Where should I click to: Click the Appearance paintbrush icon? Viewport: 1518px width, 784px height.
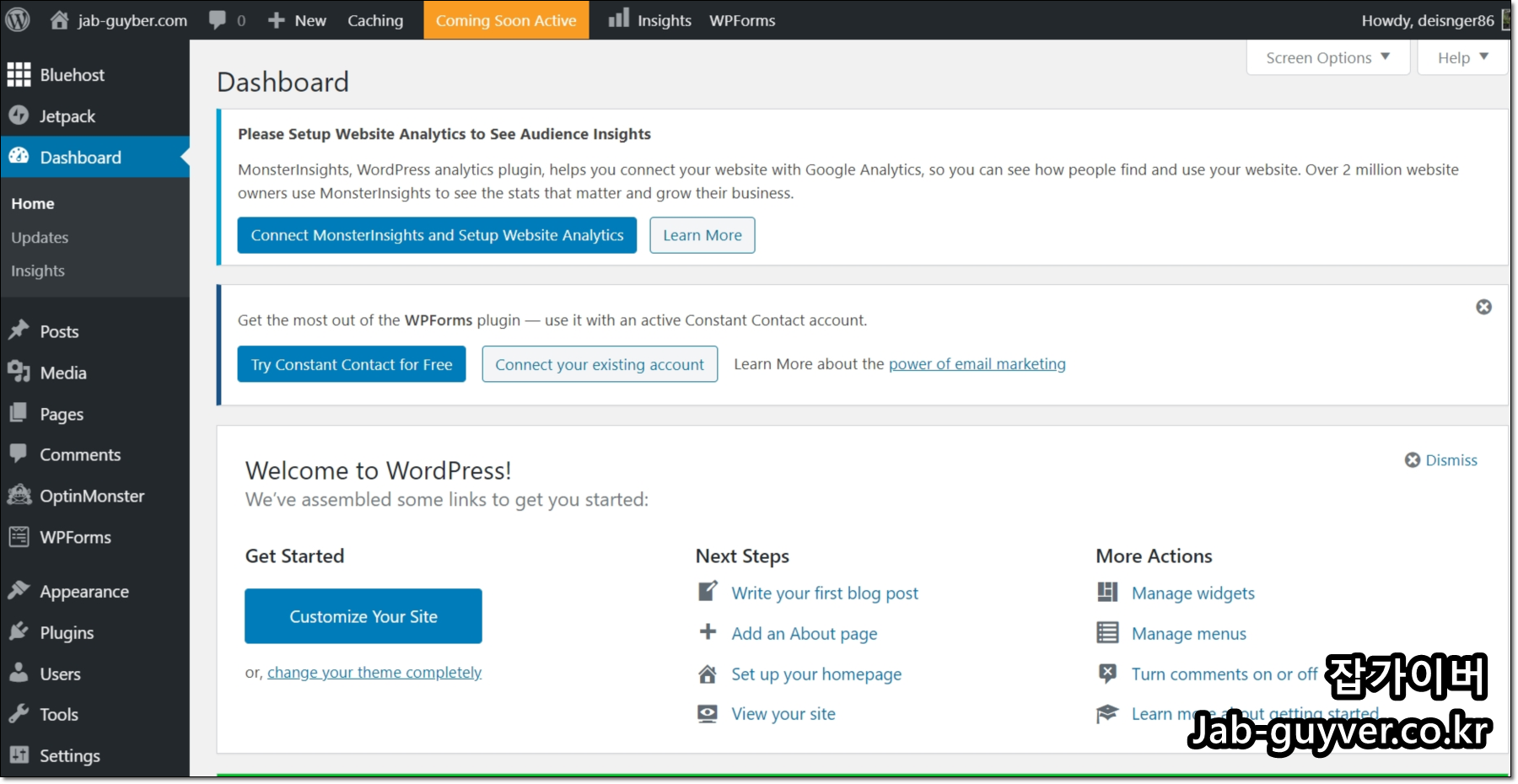(x=19, y=590)
